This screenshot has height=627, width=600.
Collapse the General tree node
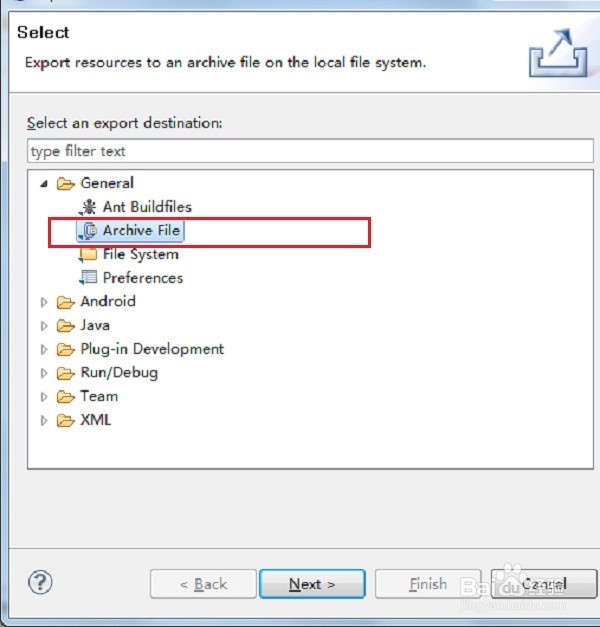[x=44, y=184]
